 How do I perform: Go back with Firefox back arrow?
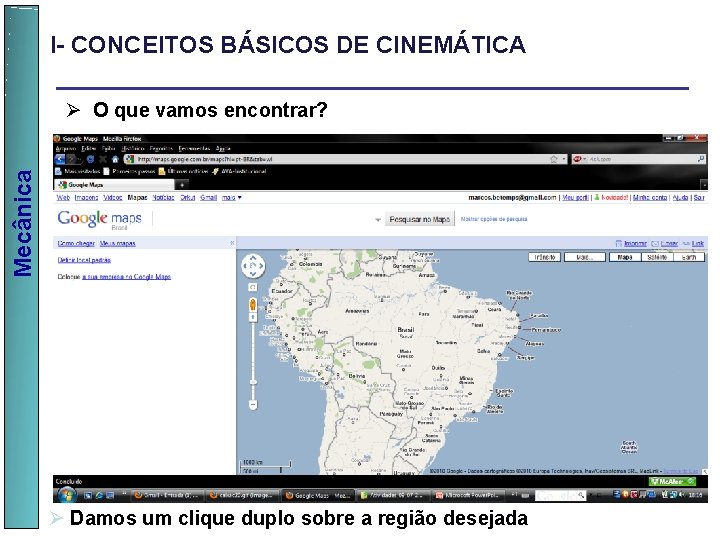(60, 159)
